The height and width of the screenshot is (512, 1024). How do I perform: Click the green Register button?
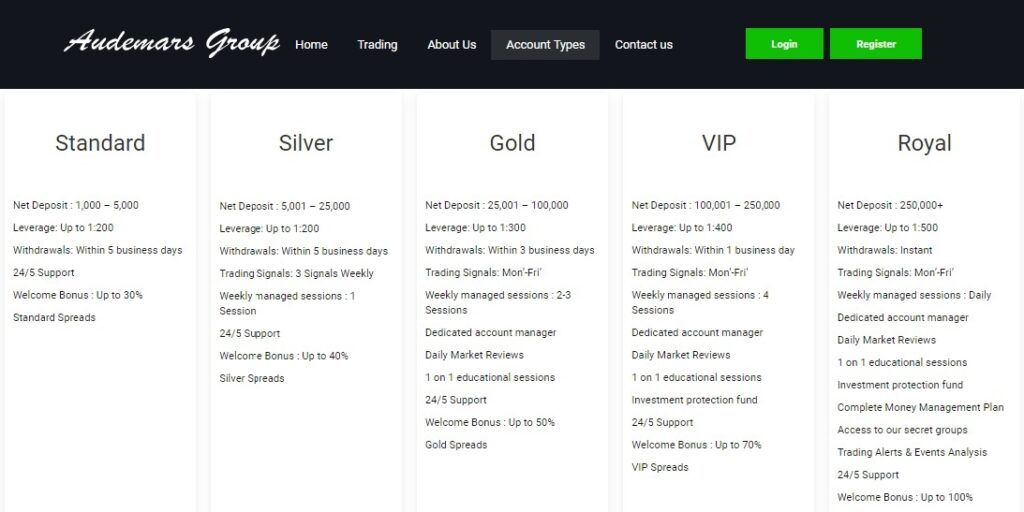point(876,44)
